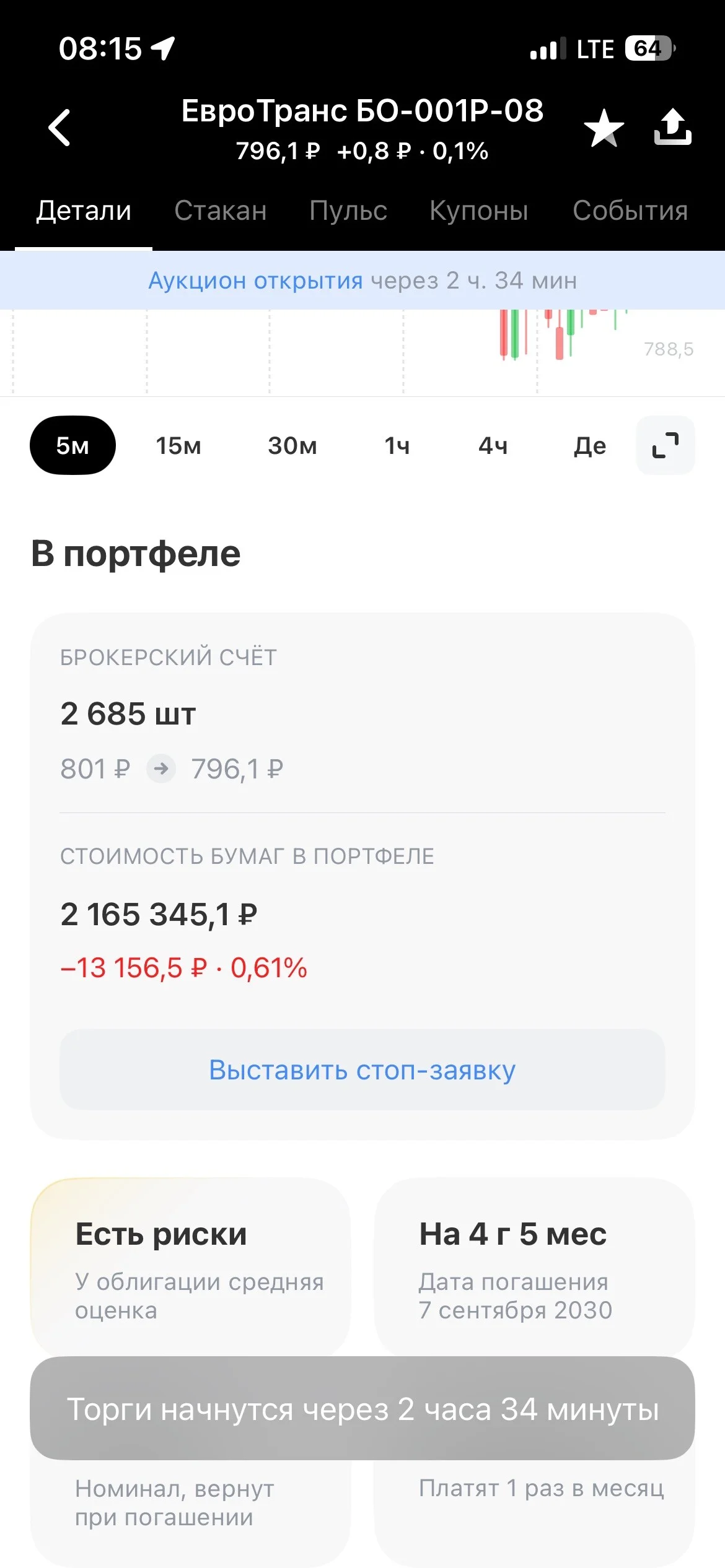
Task: Open the Купоны tab
Action: [479, 211]
